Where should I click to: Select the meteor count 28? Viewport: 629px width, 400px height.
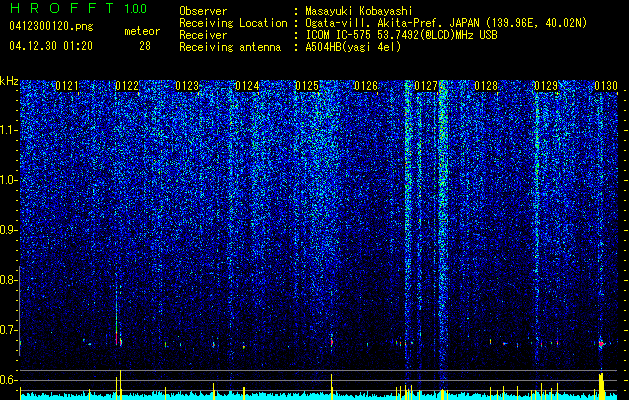145,46
